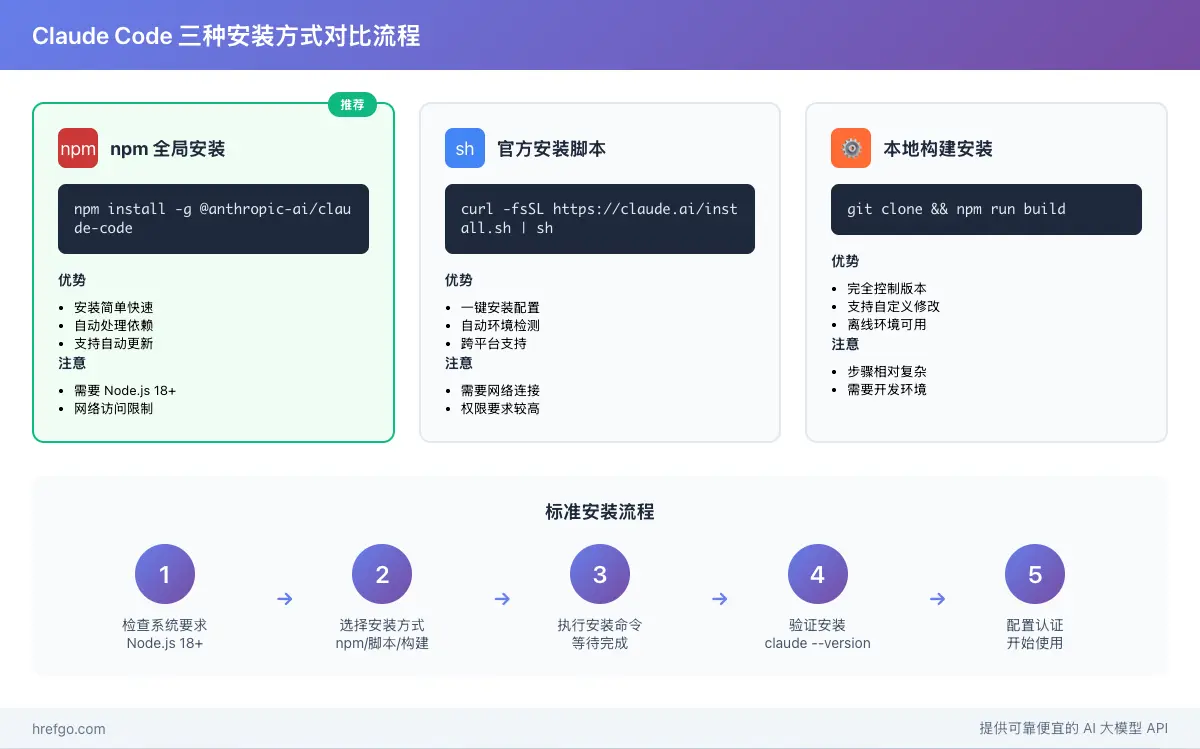Click 完全控制版本 bullet
Screen dimensions: 1200x749
click(887, 289)
